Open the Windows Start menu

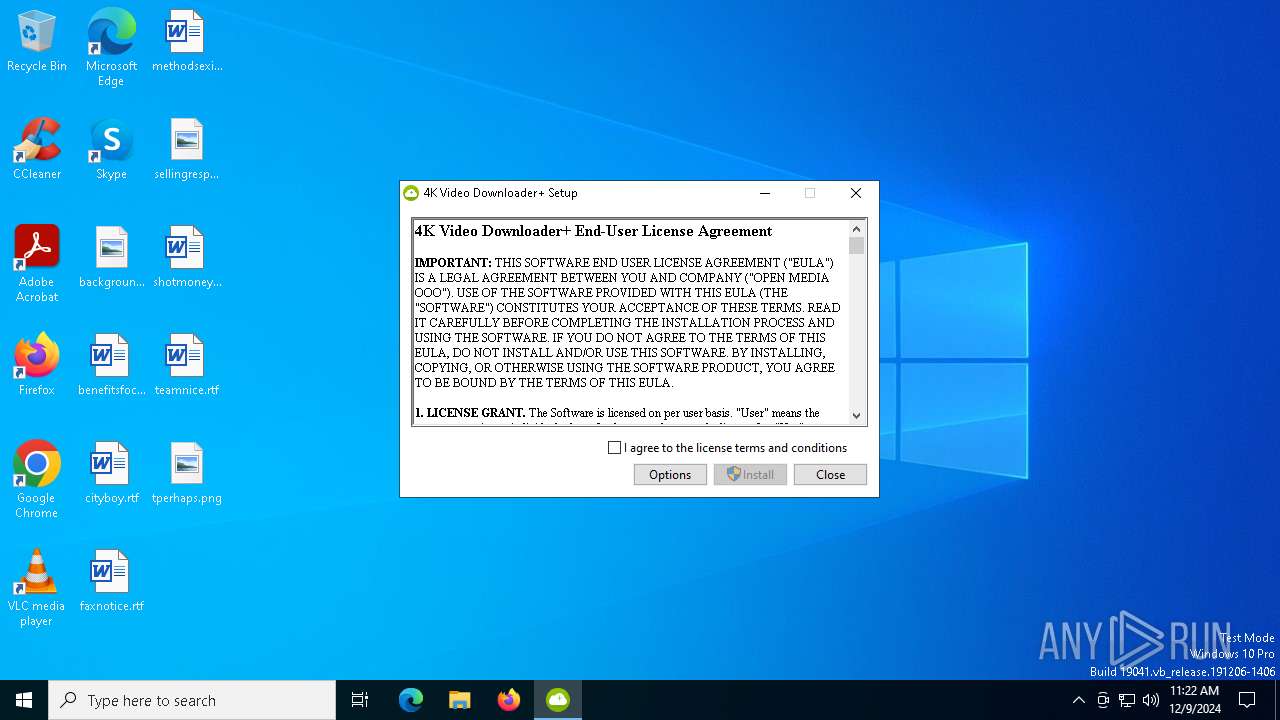(x=24, y=700)
